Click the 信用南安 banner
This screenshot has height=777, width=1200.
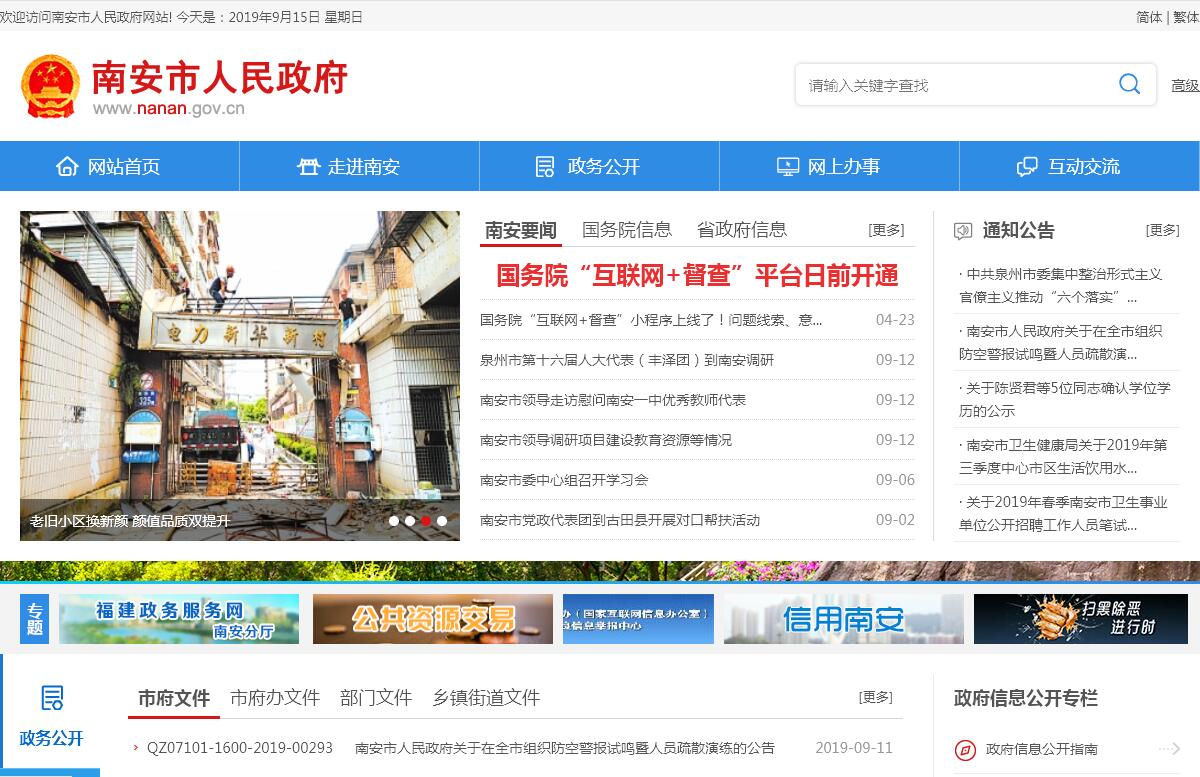pyautogui.click(x=843, y=619)
